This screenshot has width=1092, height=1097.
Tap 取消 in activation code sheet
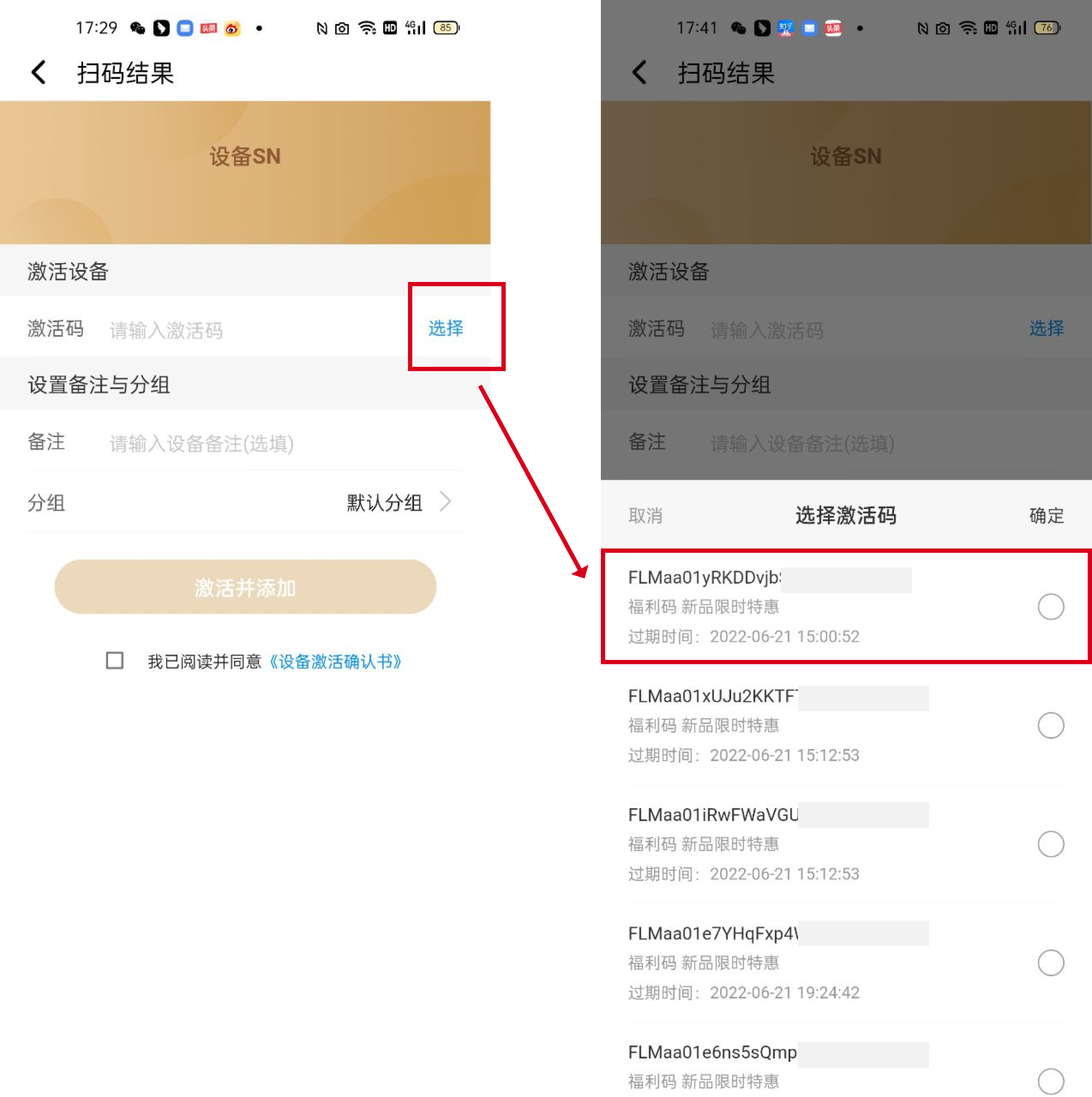(645, 516)
